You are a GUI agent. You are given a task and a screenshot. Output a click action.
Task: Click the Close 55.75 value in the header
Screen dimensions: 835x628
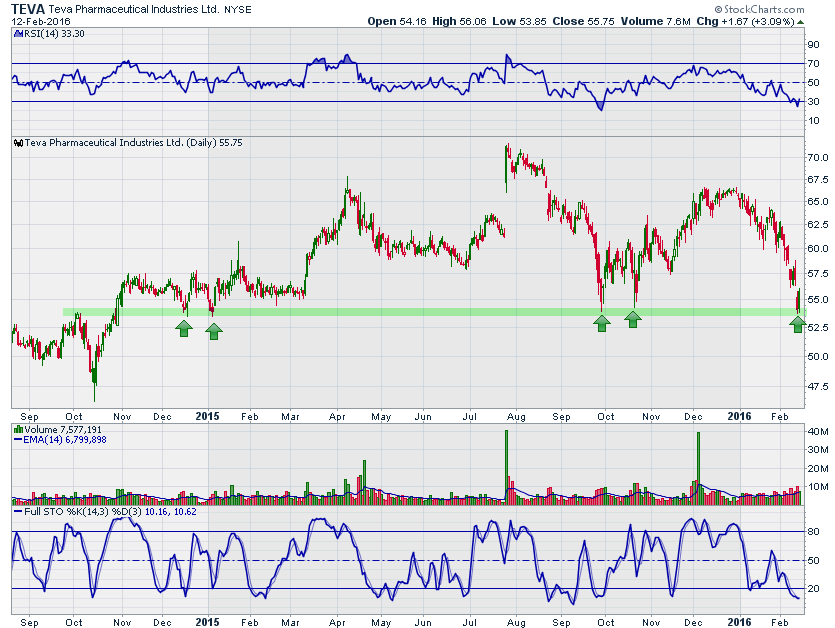pos(583,21)
